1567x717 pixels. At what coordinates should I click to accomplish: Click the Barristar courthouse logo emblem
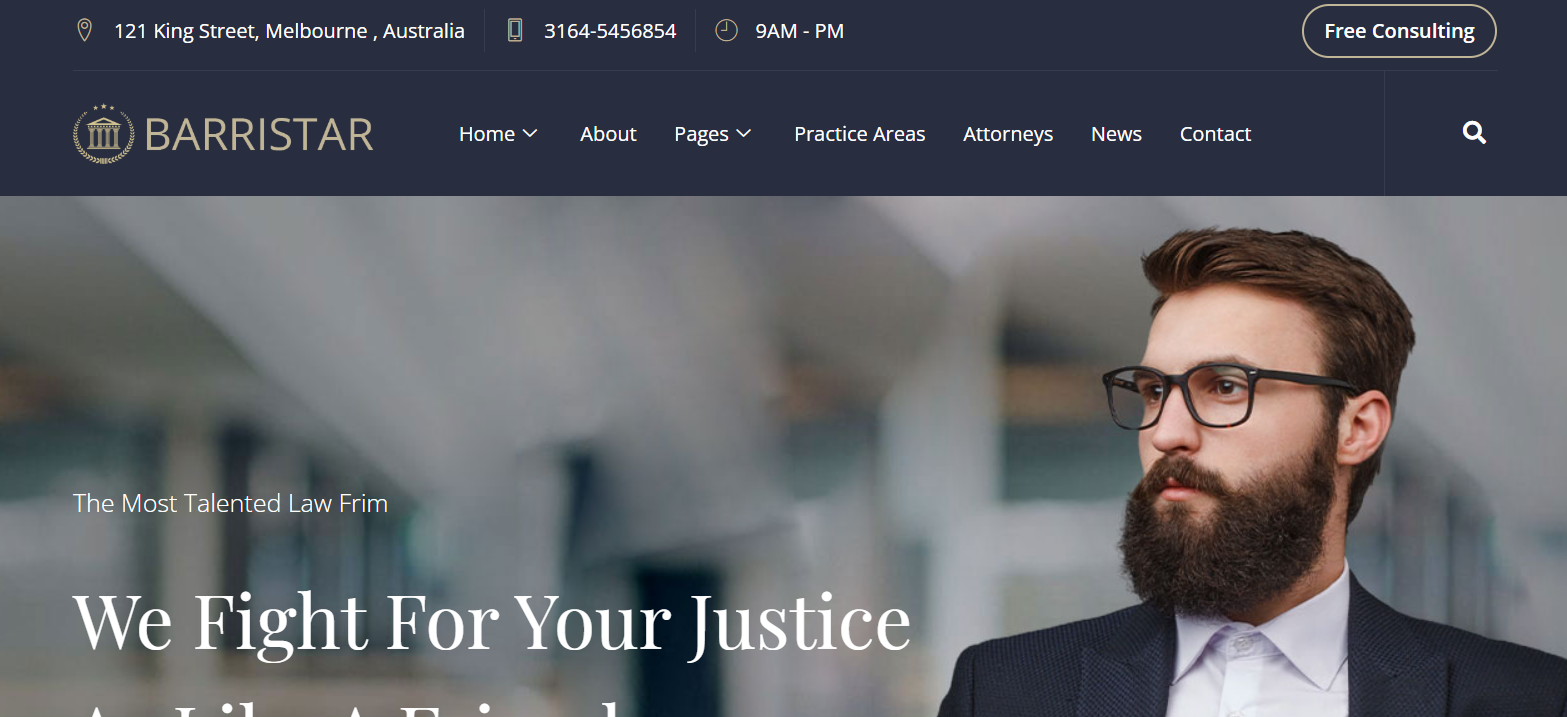coord(103,134)
